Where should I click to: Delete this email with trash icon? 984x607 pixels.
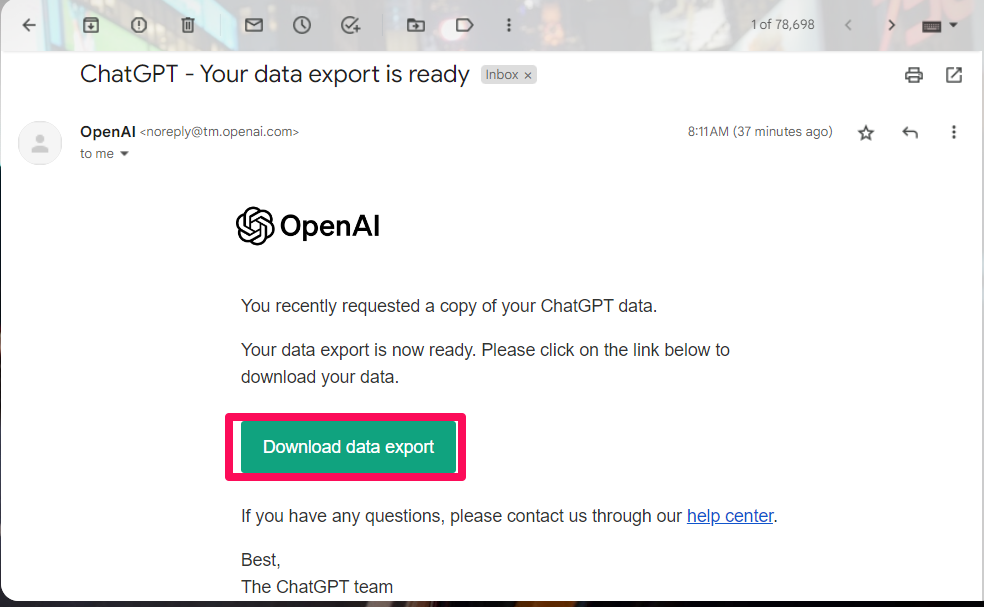coord(188,25)
